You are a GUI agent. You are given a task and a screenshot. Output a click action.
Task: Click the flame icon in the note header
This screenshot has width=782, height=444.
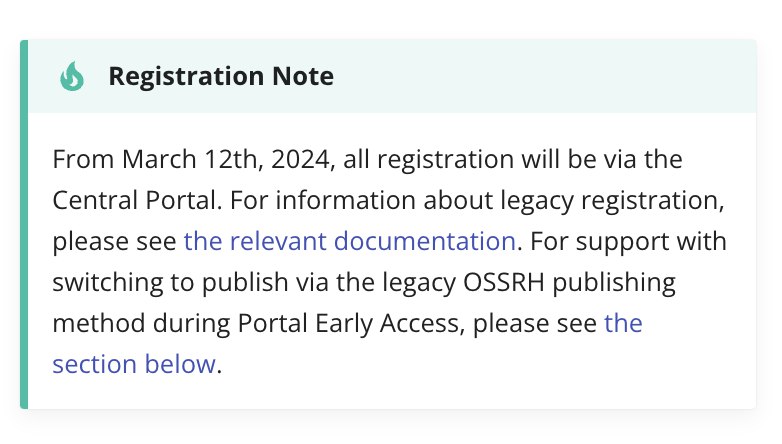[72, 76]
